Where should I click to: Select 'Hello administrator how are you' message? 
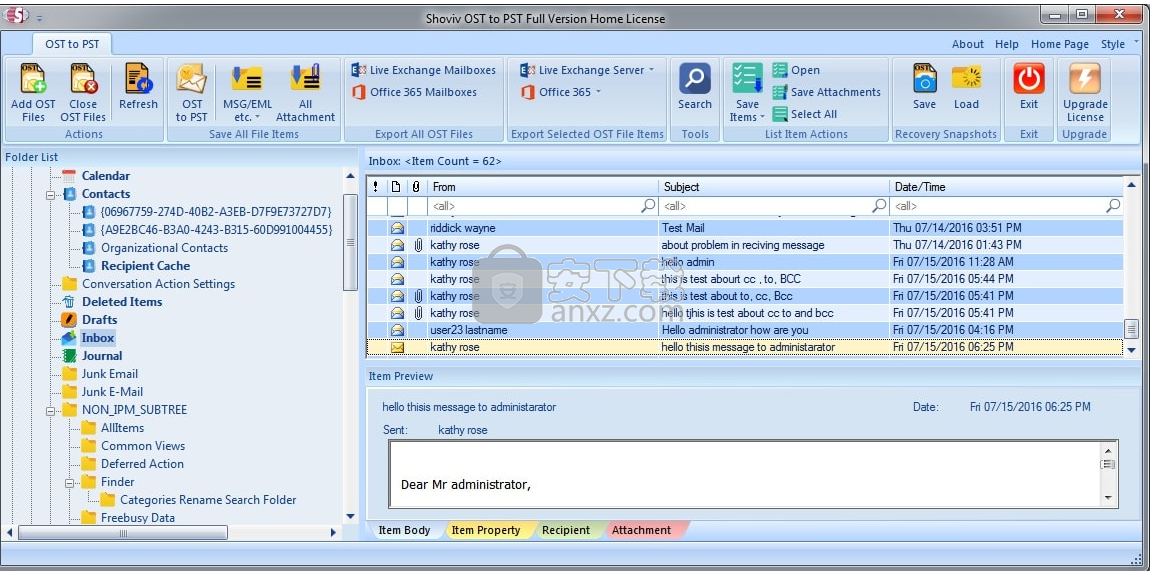pos(746,330)
